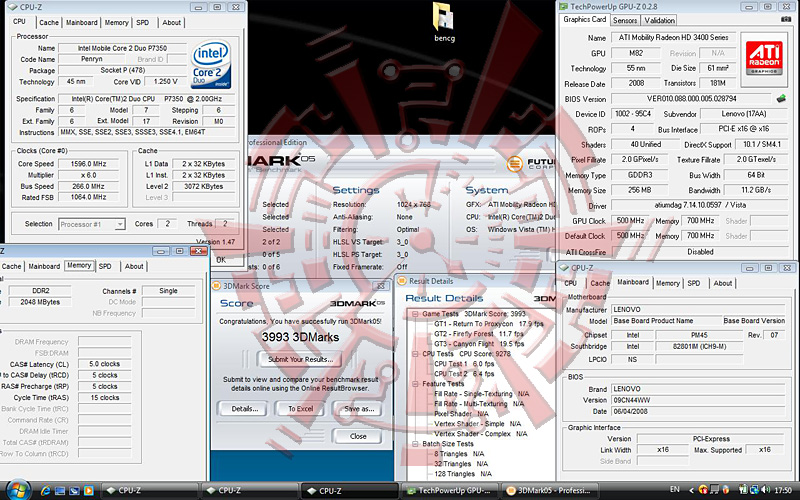Click the EN language indicator
Image resolution: width=800 pixels, height=500 pixels.
674,489
